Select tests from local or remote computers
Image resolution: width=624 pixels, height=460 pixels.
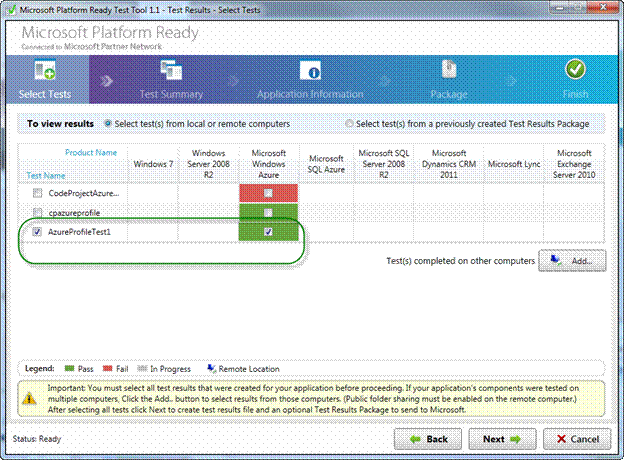click(x=107, y=123)
